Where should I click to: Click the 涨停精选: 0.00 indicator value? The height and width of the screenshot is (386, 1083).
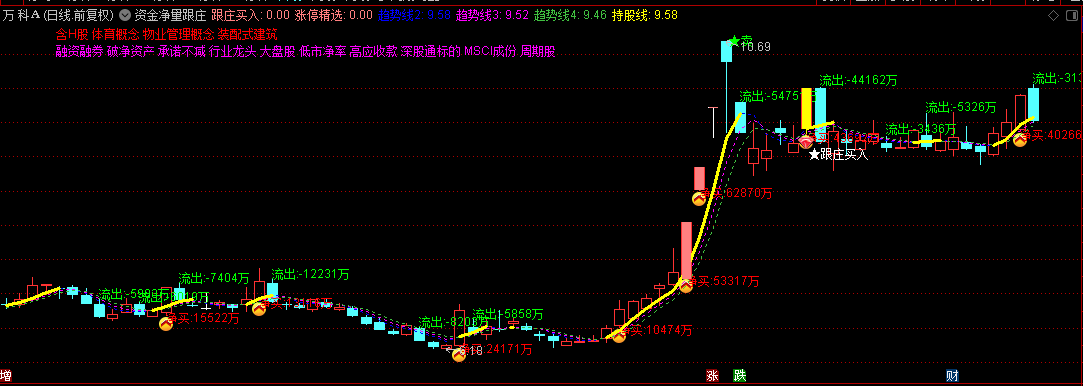tap(334, 15)
